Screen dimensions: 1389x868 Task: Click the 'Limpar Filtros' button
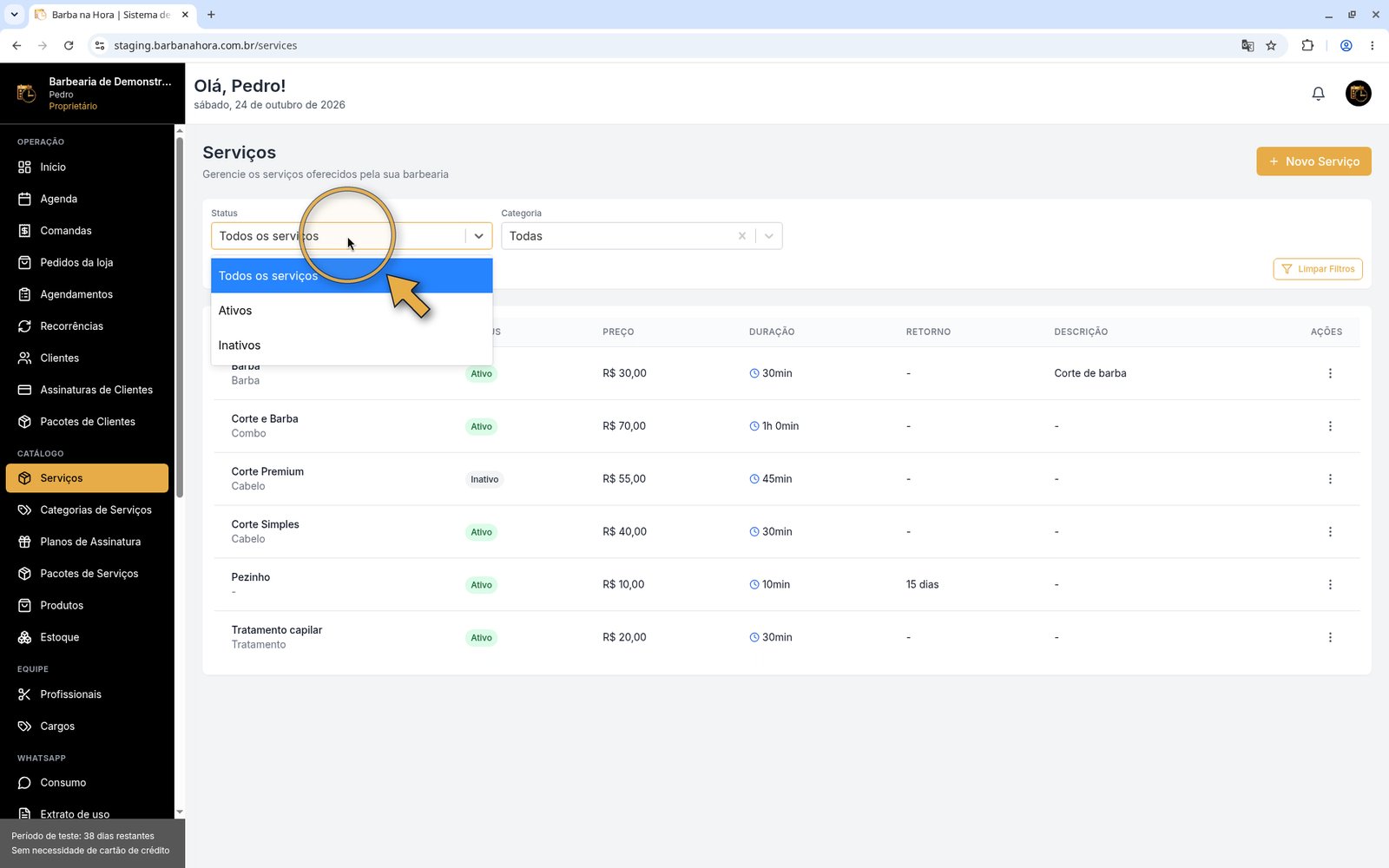1317,269
